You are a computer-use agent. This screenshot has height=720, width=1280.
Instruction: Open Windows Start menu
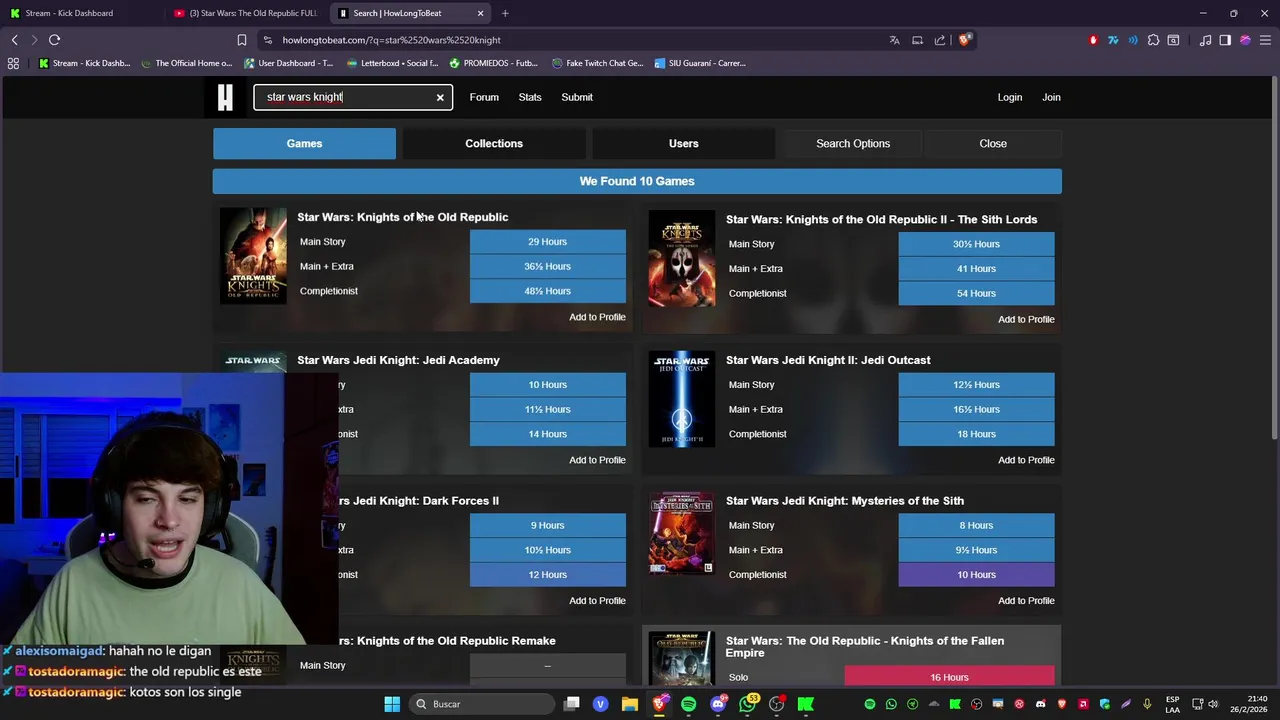[392, 704]
